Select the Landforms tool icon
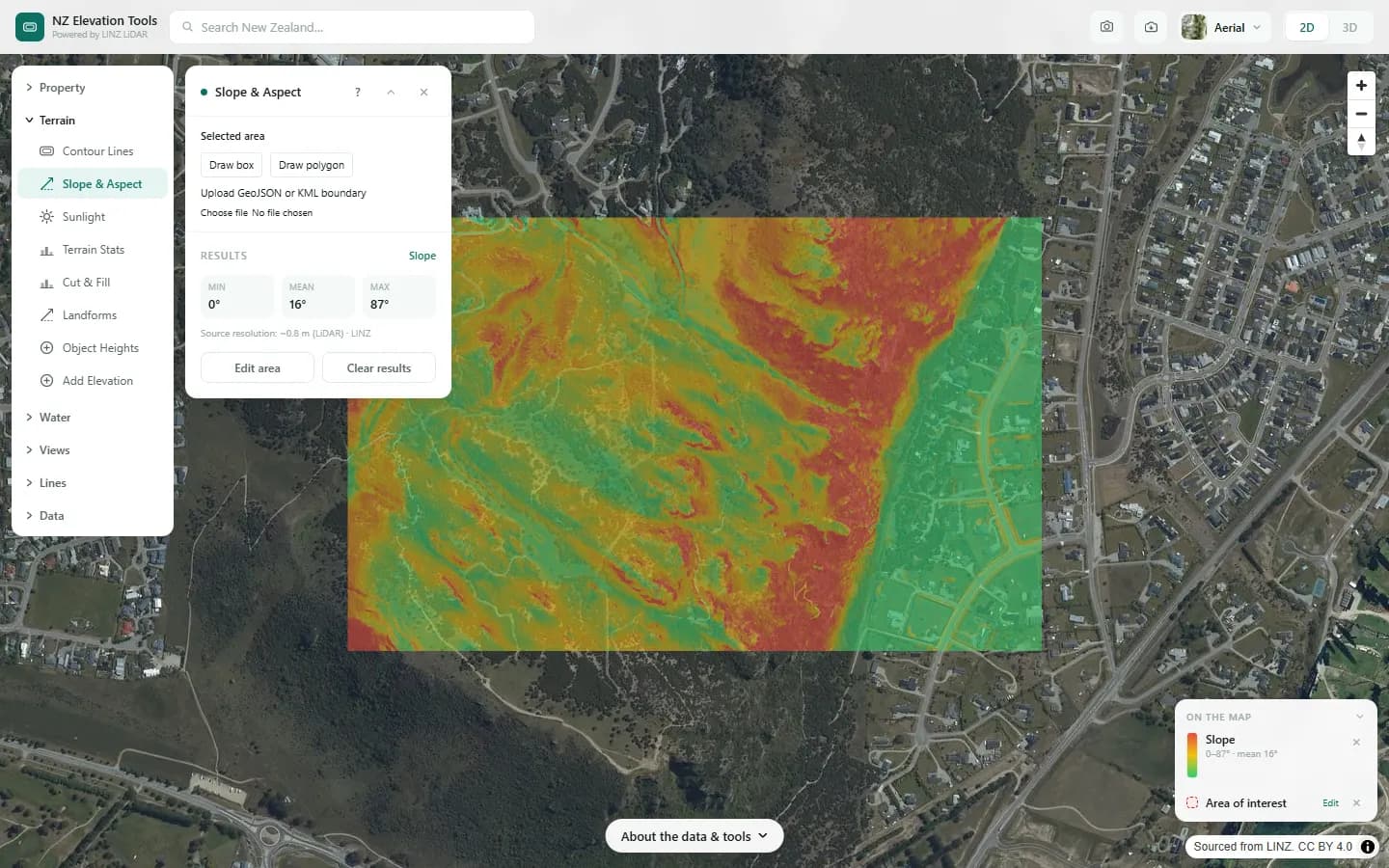 (x=46, y=315)
